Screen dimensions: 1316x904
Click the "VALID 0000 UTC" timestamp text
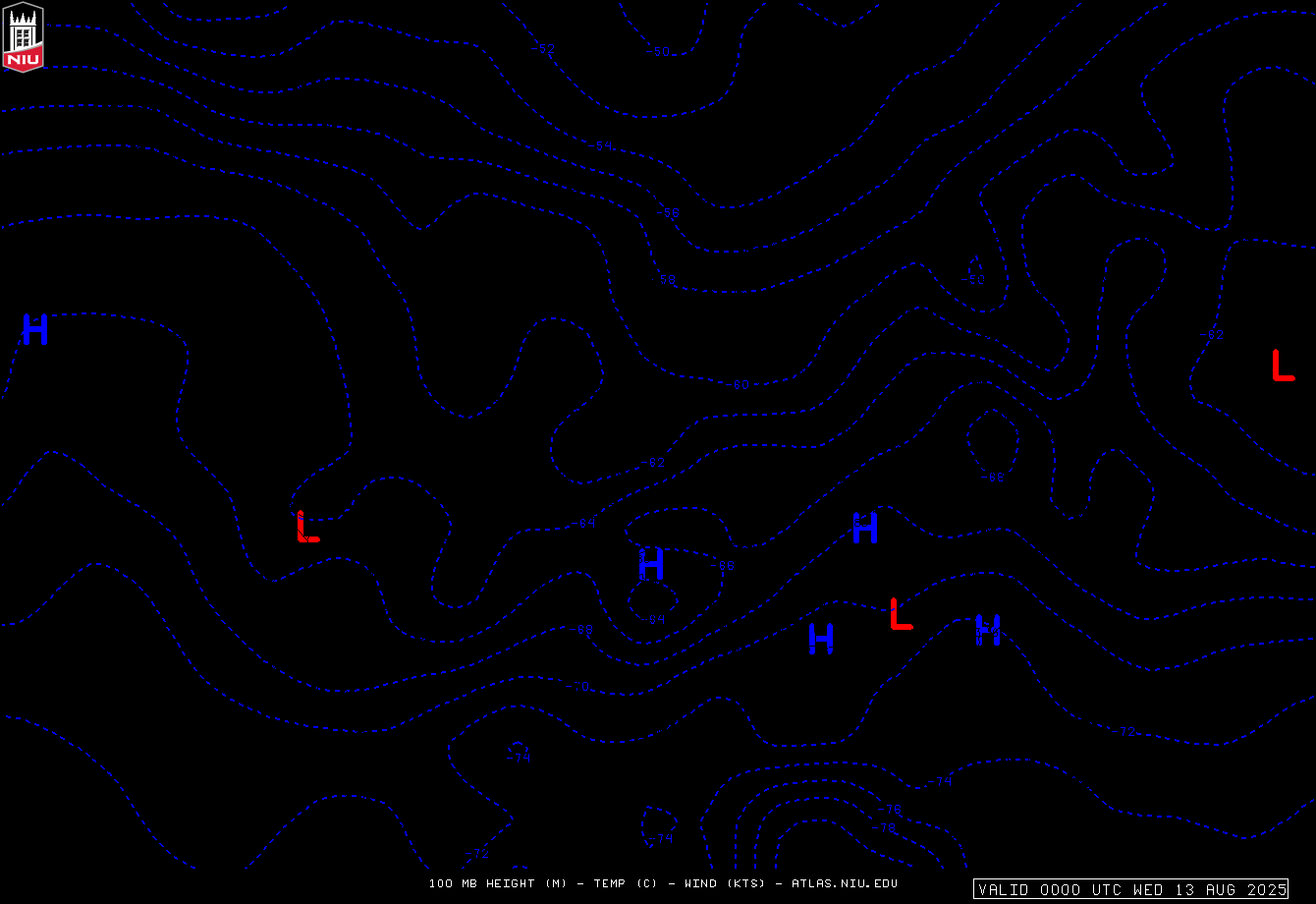click(1052, 890)
